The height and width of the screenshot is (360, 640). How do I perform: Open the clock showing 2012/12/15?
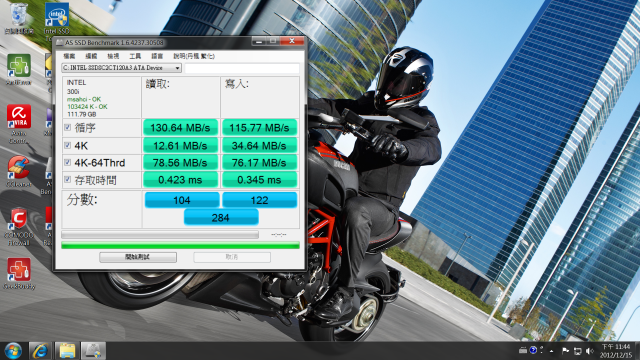[x=616, y=351]
